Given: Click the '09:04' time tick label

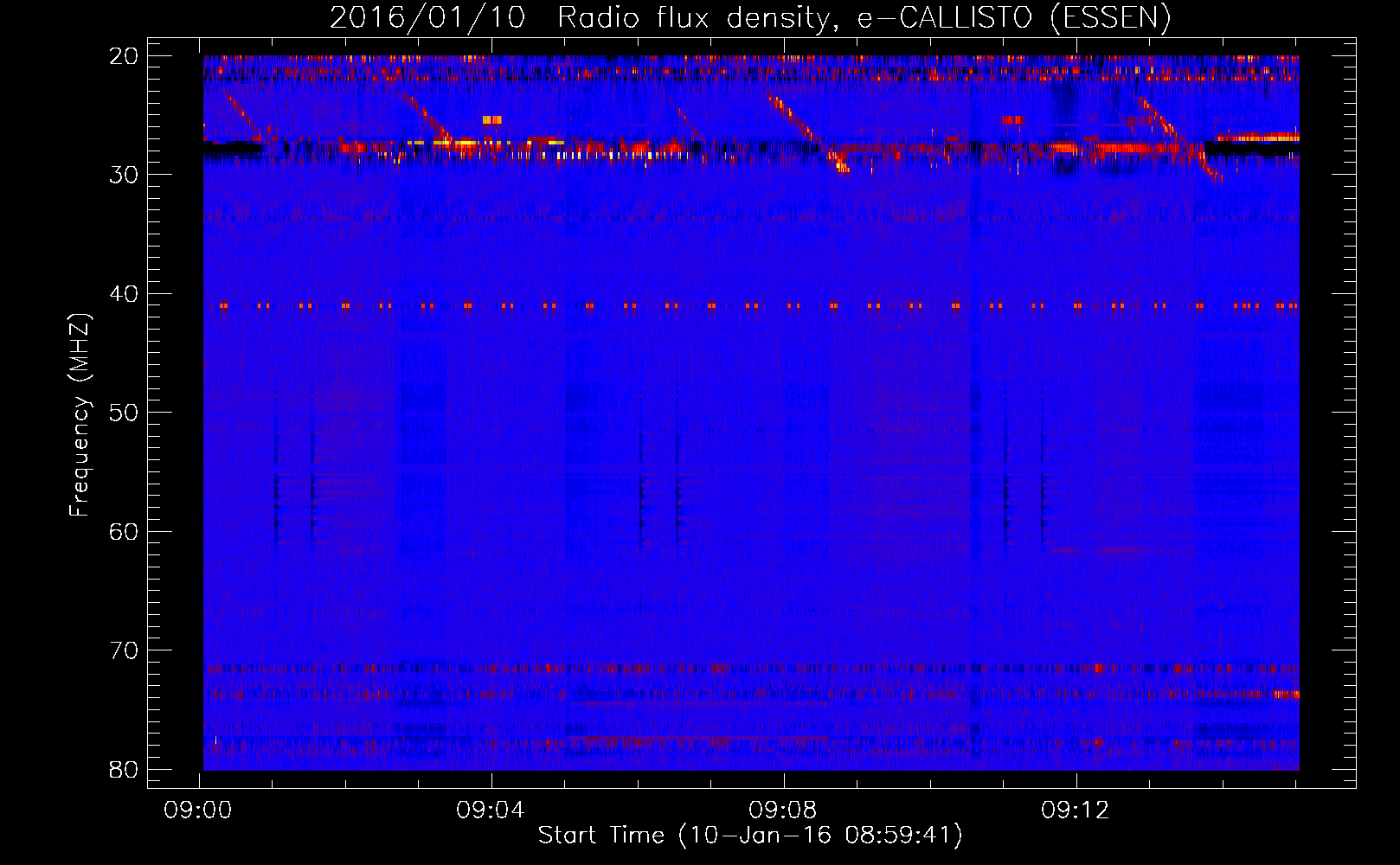Looking at the screenshot, I should (x=491, y=811).
